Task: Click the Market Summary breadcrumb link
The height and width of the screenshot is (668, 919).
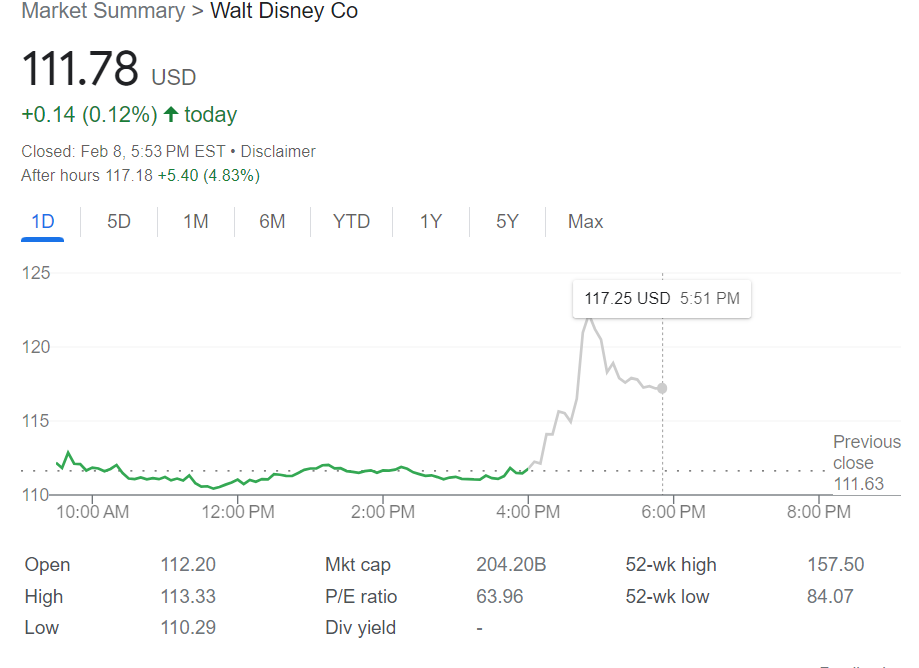Action: click(x=103, y=12)
